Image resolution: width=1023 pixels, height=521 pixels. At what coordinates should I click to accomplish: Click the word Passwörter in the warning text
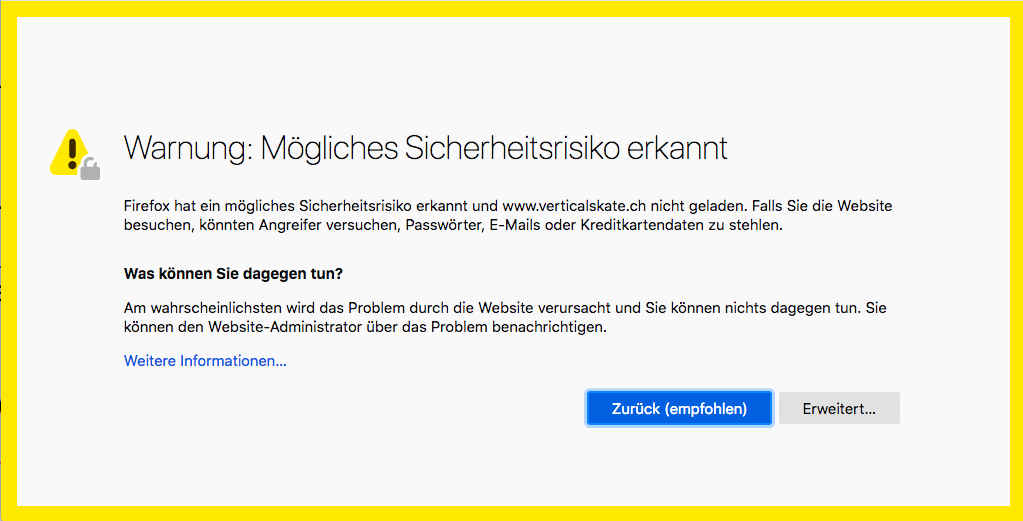pos(440,225)
